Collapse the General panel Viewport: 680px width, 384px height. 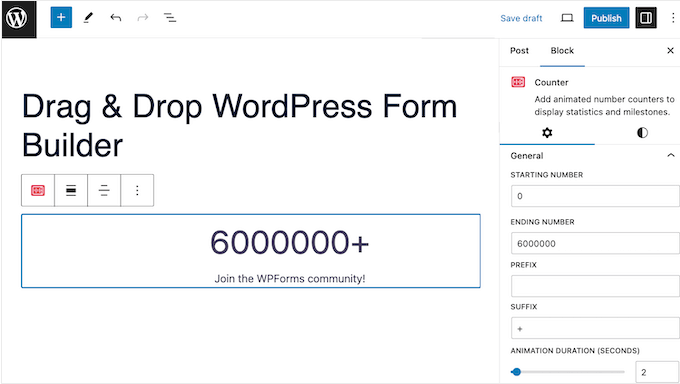671,155
